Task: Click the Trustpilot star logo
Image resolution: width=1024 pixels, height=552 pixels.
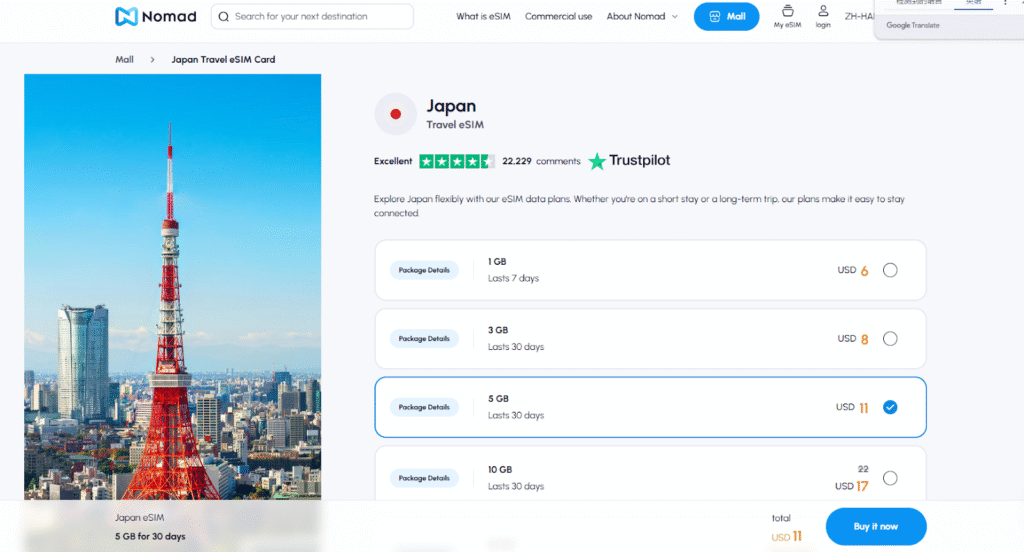Action: click(x=598, y=161)
